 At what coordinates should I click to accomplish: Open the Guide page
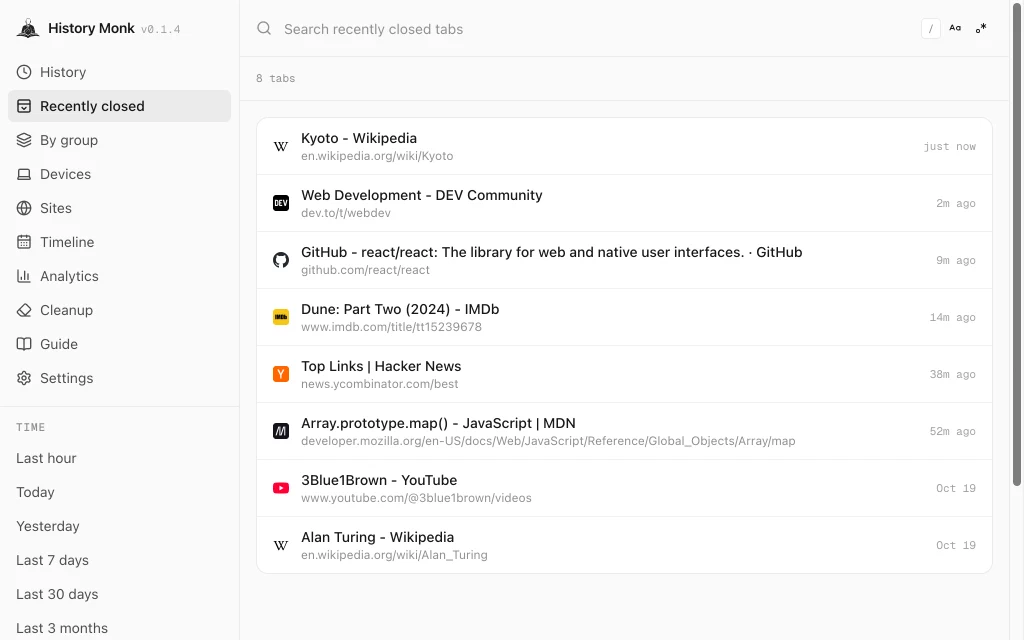click(x=120, y=344)
